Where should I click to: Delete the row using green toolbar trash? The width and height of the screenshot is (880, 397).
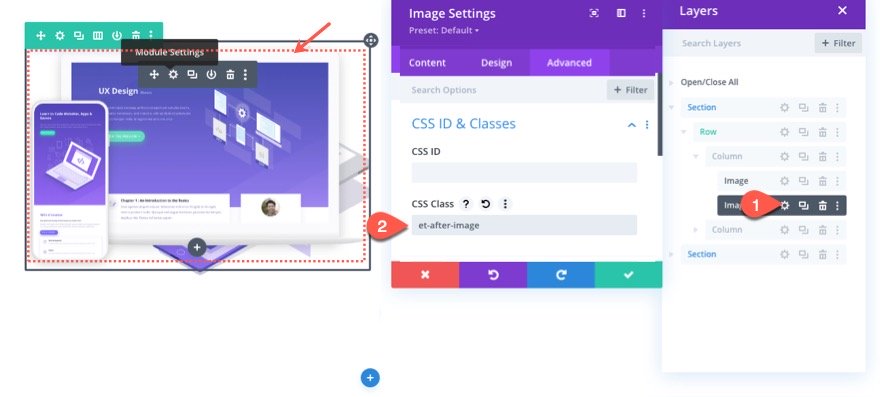136,35
